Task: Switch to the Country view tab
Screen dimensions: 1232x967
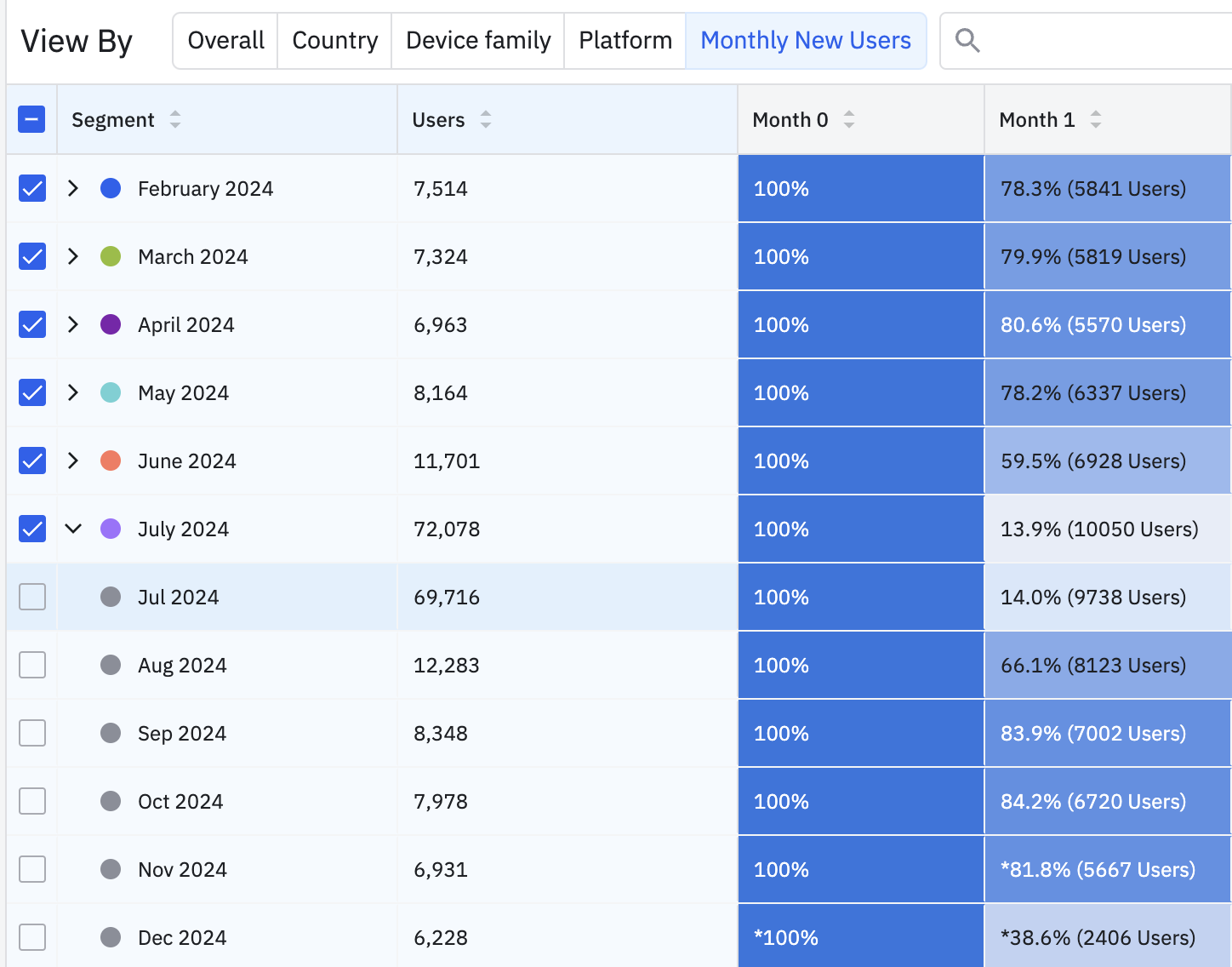Action: [334, 40]
